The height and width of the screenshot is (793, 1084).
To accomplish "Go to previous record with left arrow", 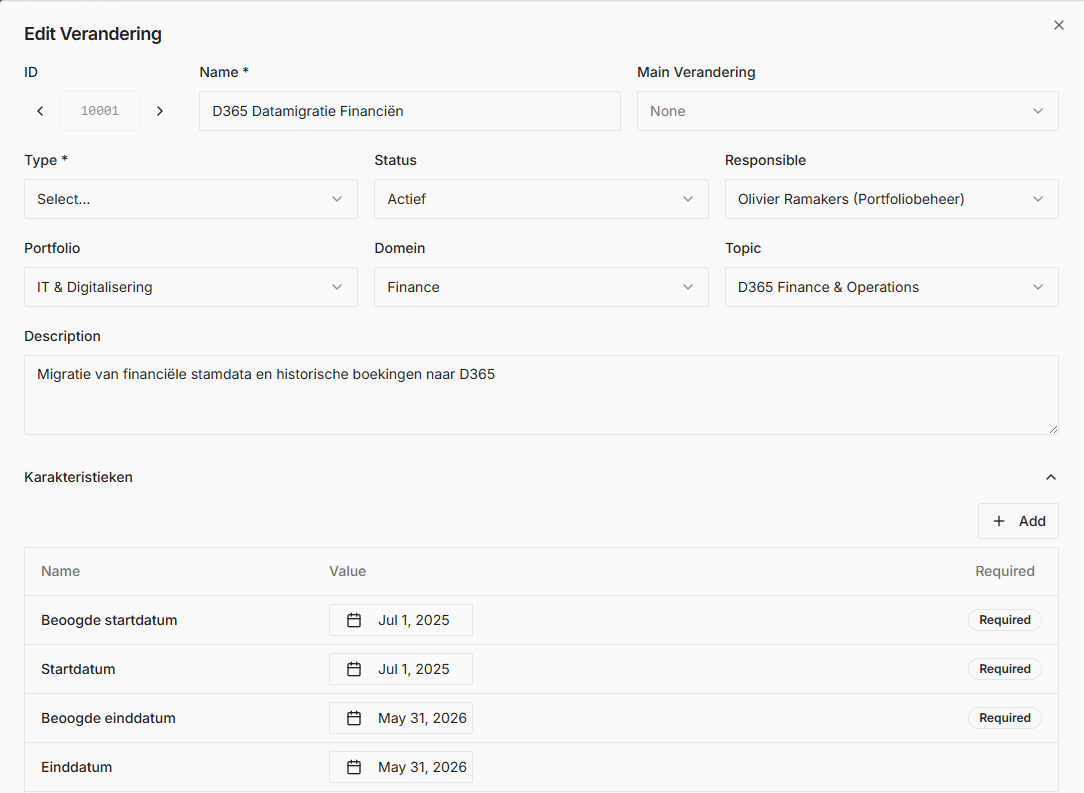I will (x=40, y=111).
